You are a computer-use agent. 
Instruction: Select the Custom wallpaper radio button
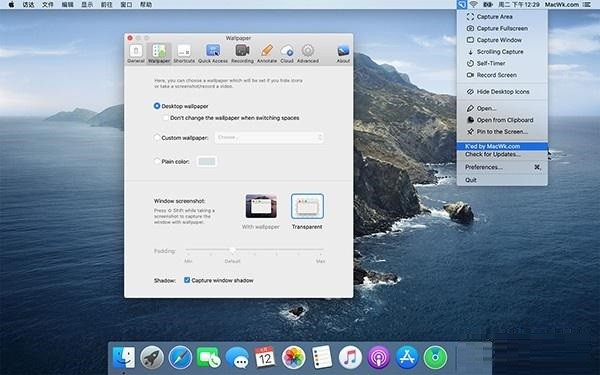click(157, 137)
